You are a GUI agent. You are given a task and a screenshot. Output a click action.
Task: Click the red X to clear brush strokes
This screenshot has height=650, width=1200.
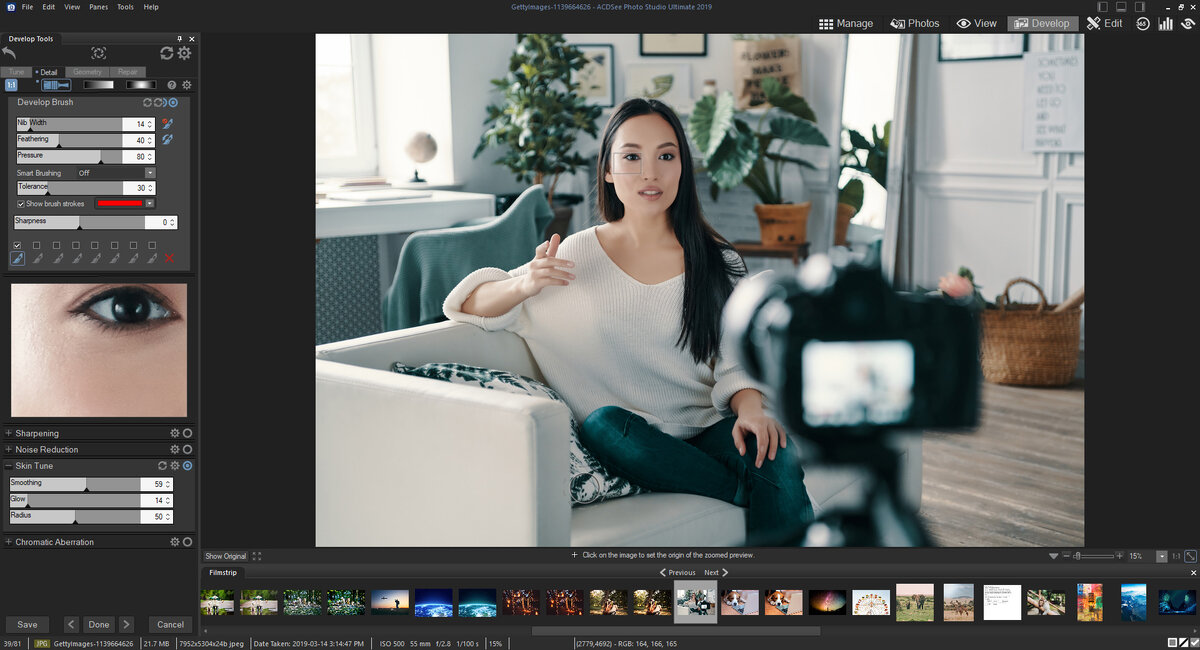(170, 258)
